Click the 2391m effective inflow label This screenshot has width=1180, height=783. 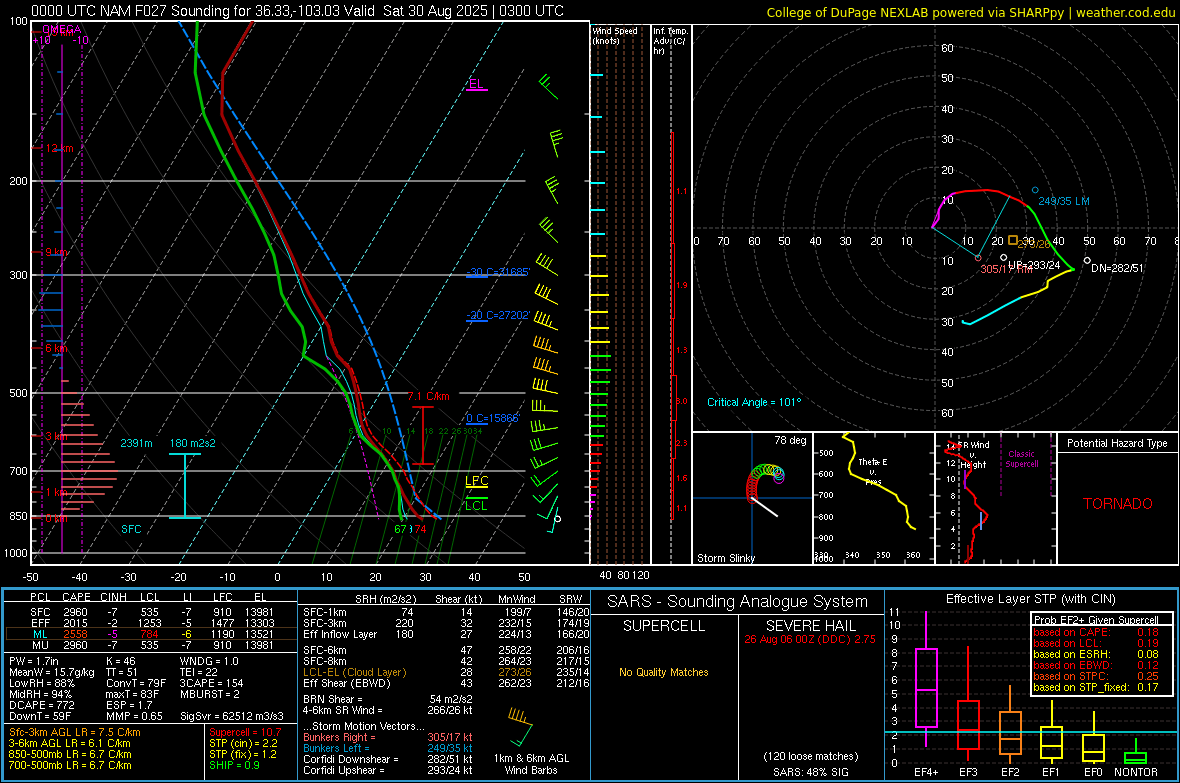coord(136,443)
